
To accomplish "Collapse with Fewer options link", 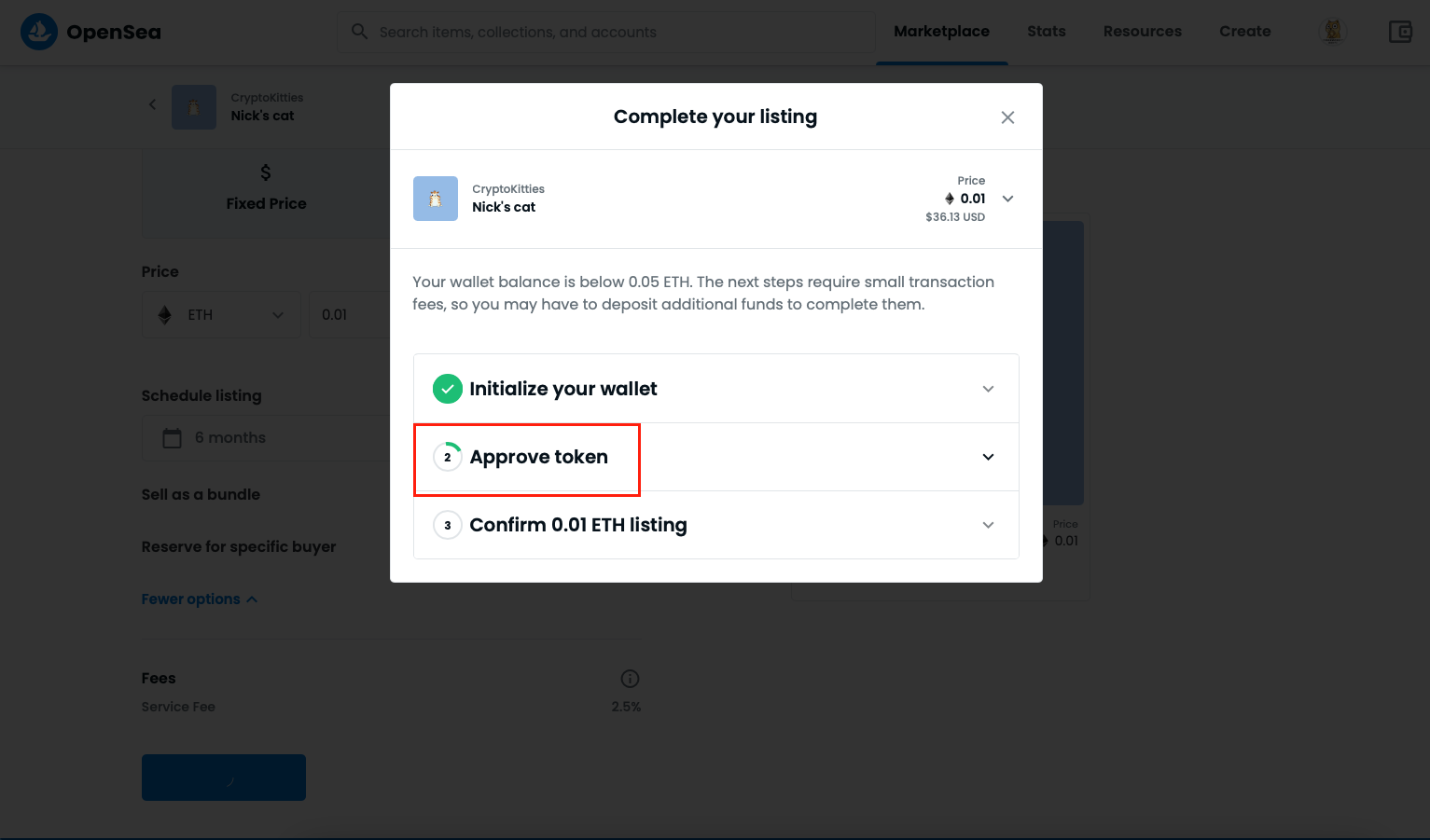I will (x=200, y=599).
